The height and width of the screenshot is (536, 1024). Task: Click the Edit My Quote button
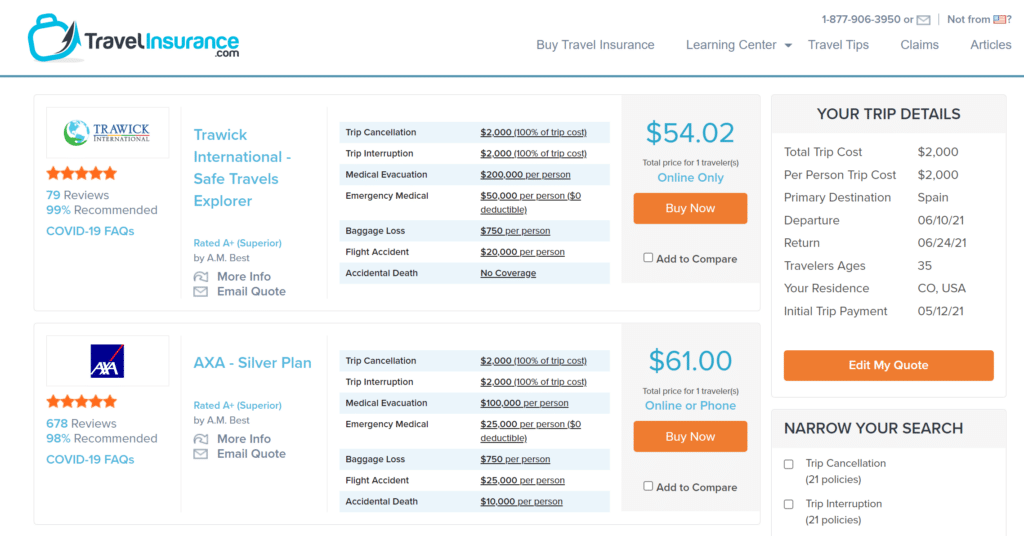888,365
